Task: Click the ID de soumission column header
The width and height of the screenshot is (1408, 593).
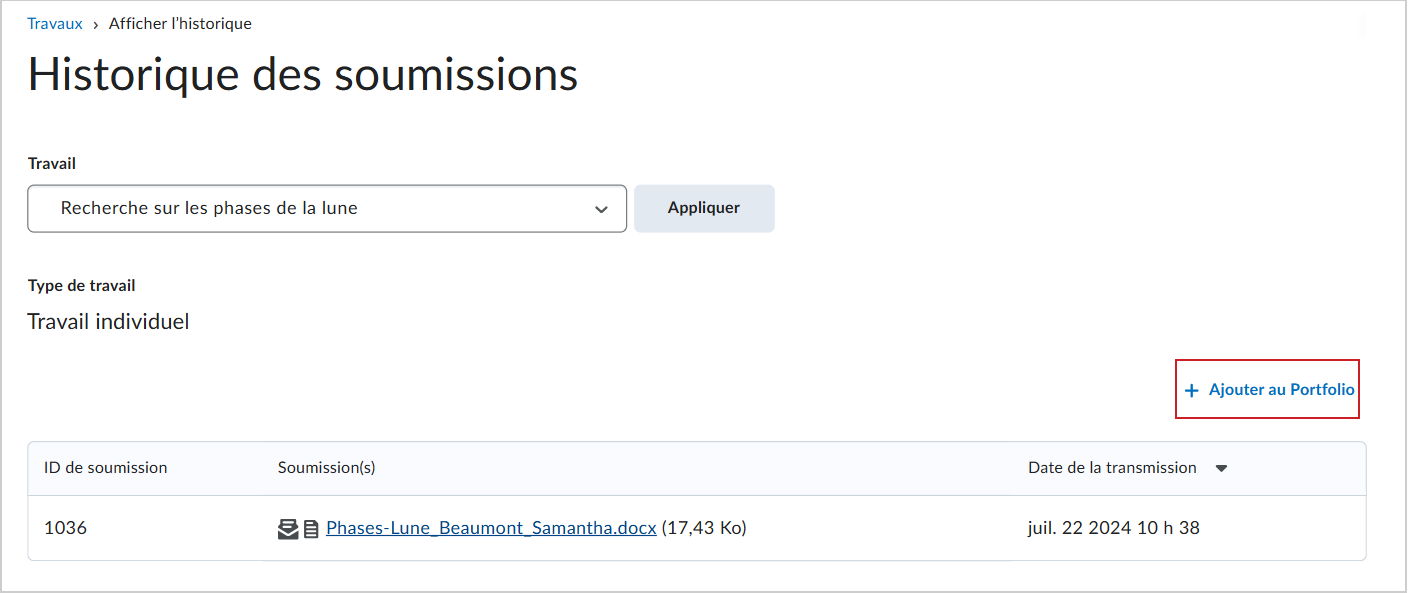Action: (106, 467)
